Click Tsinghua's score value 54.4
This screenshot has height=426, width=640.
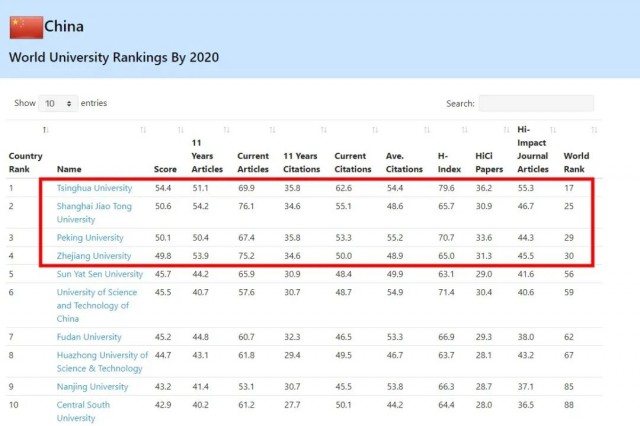tap(163, 188)
